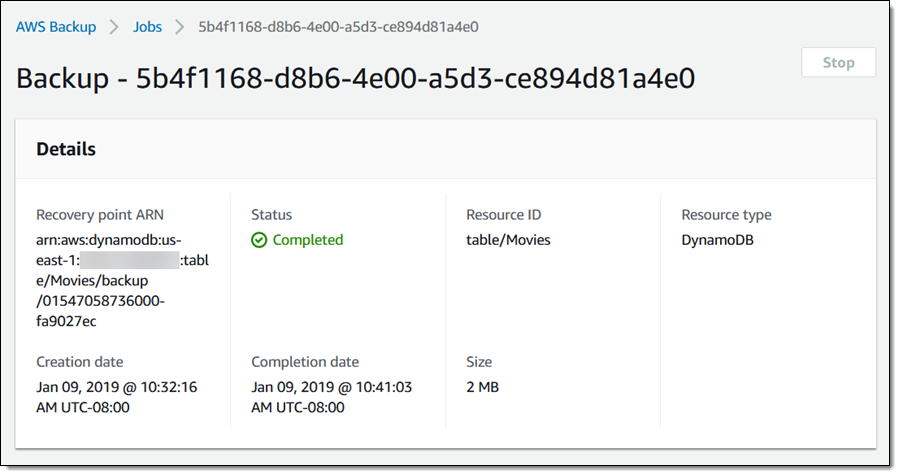
Task: Click the table/Movies resource ID value
Action: pos(508,240)
